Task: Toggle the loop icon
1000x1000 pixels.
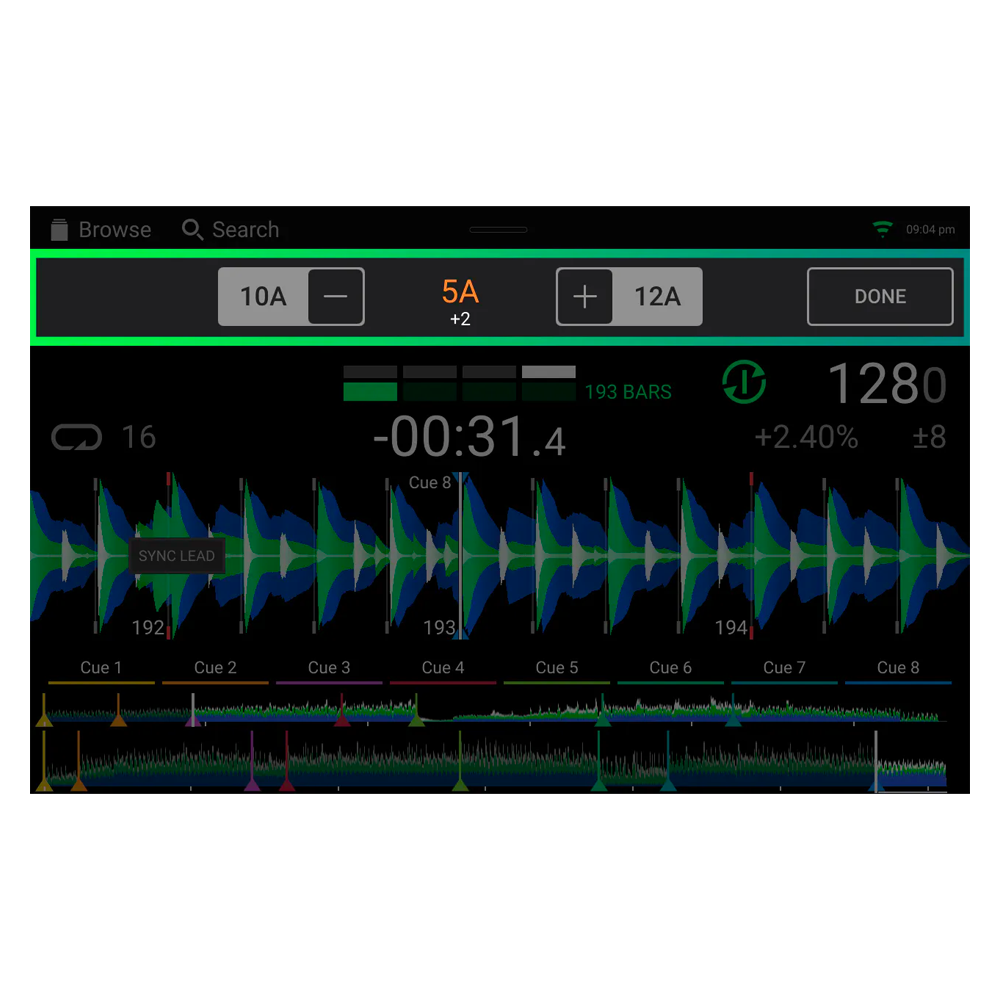Action: click(x=76, y=437)
